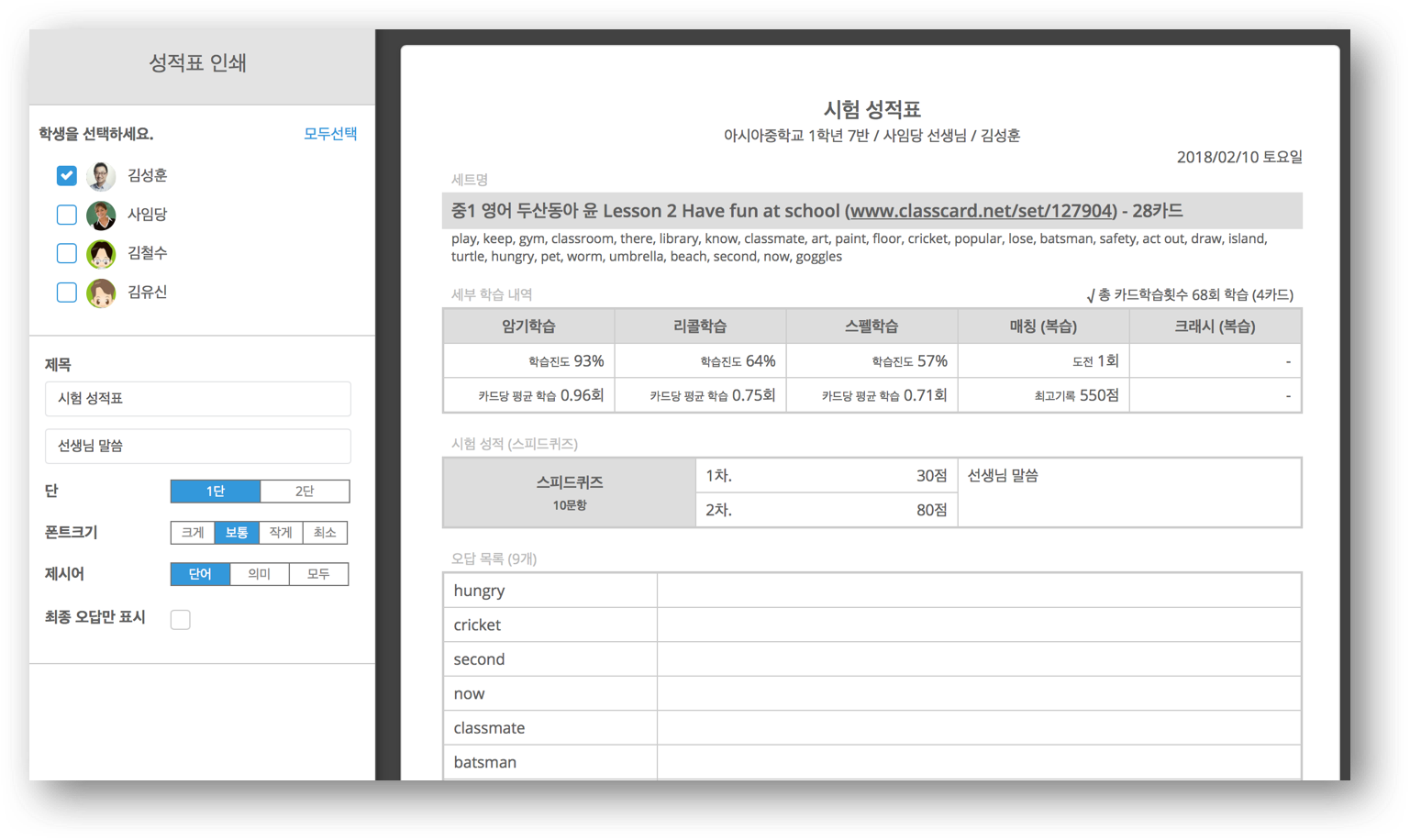Click the 매칭 (복습) column header
The image size is (1410, 840).
(x=1043, y=326)
